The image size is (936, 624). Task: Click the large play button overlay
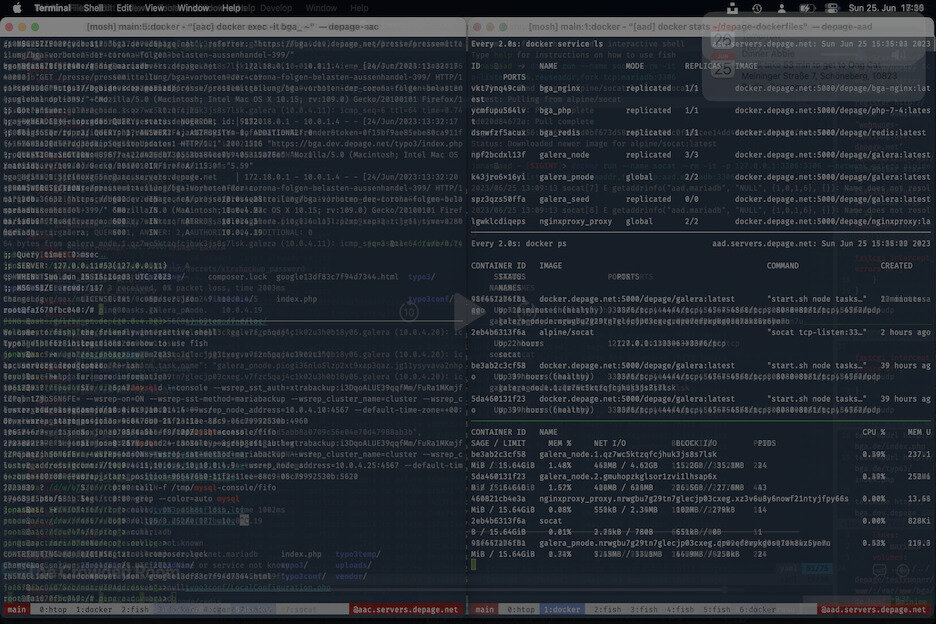point(468,312)
